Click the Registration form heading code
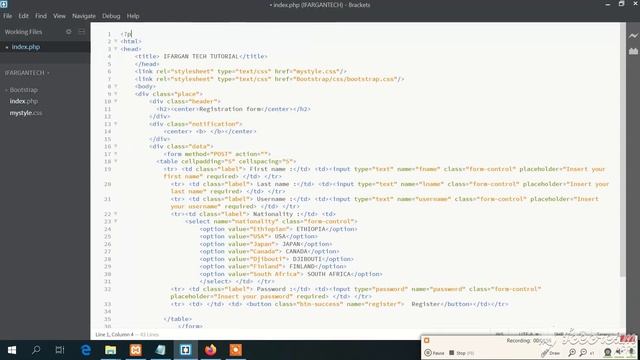The width and height of the screenshot is (640, 360). tap(233, 109)
